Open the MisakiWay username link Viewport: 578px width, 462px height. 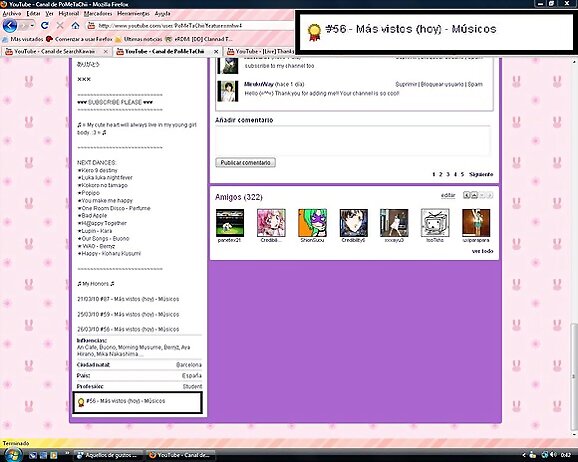coord(259,84)
